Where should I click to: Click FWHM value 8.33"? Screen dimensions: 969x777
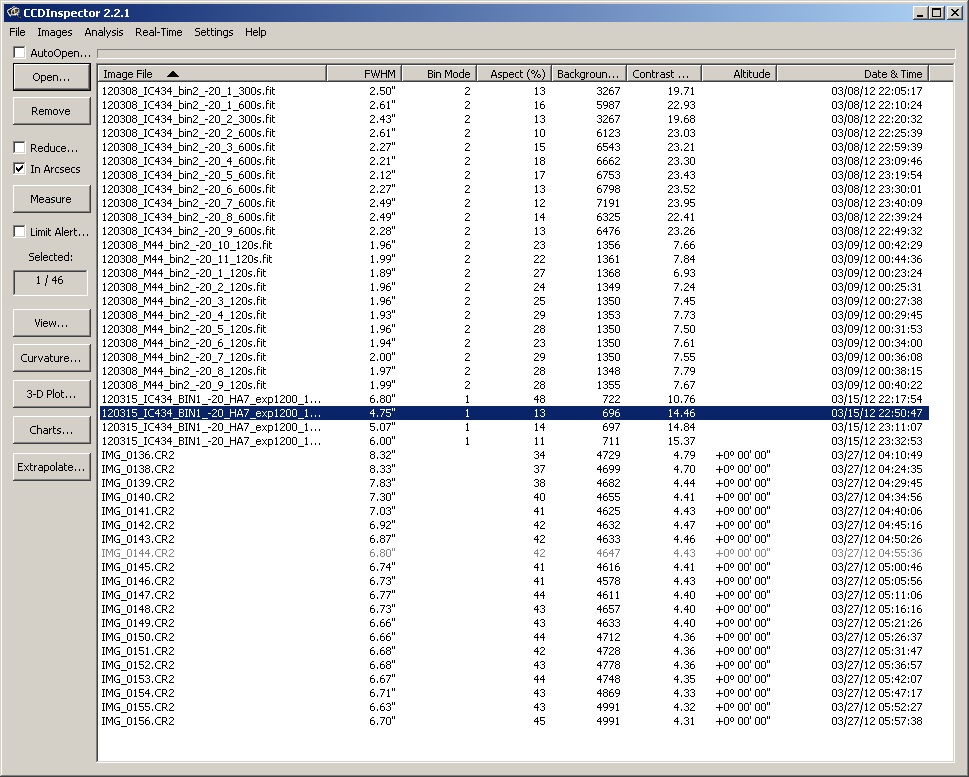(x=383, y=469)
